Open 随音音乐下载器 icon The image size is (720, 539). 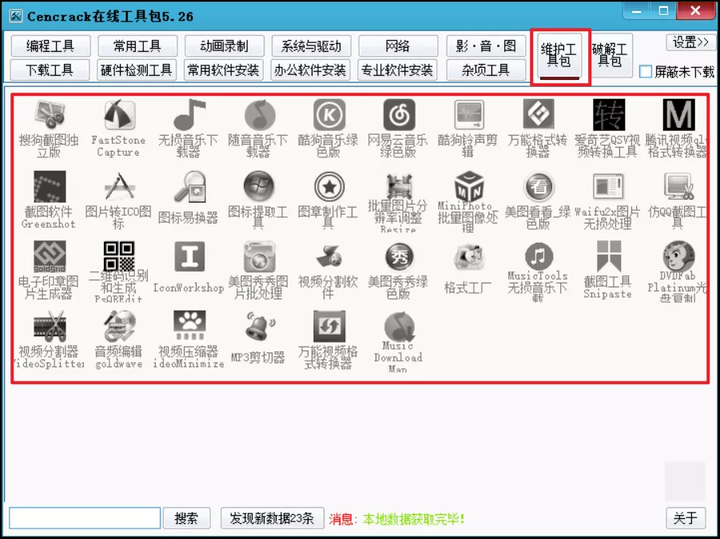(259, 115)
